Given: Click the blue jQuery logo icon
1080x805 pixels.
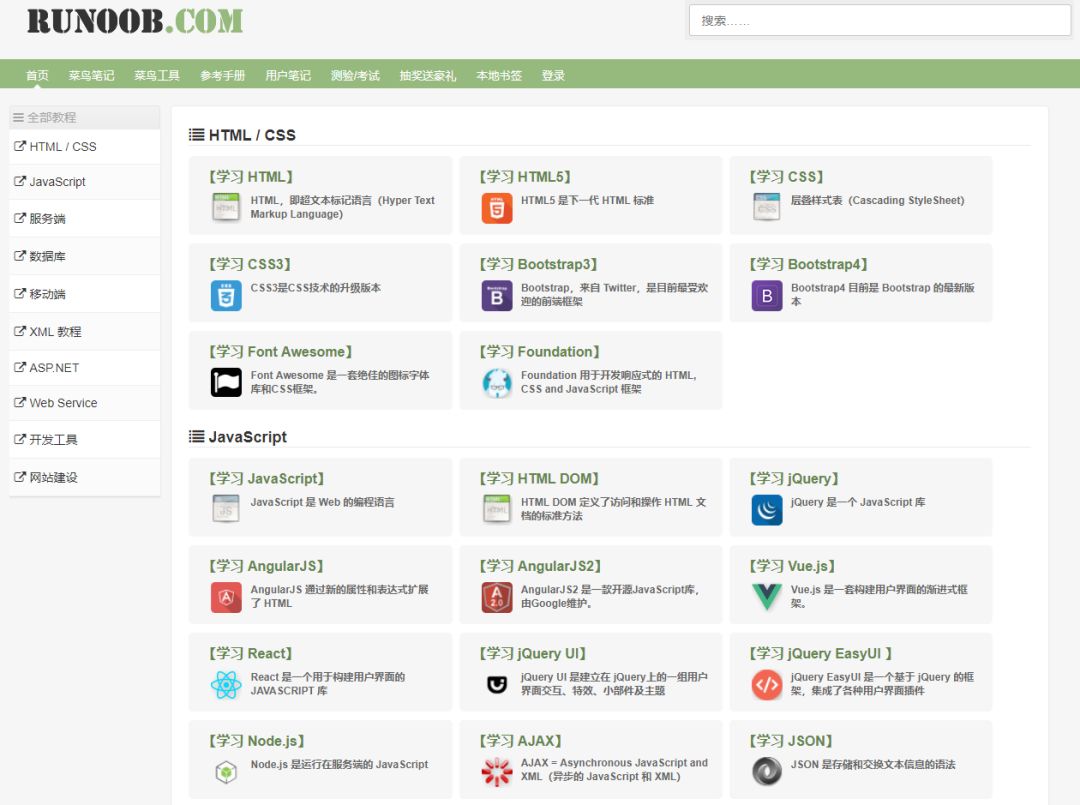Looking at the screenshot, I should [x=767, y=510].
